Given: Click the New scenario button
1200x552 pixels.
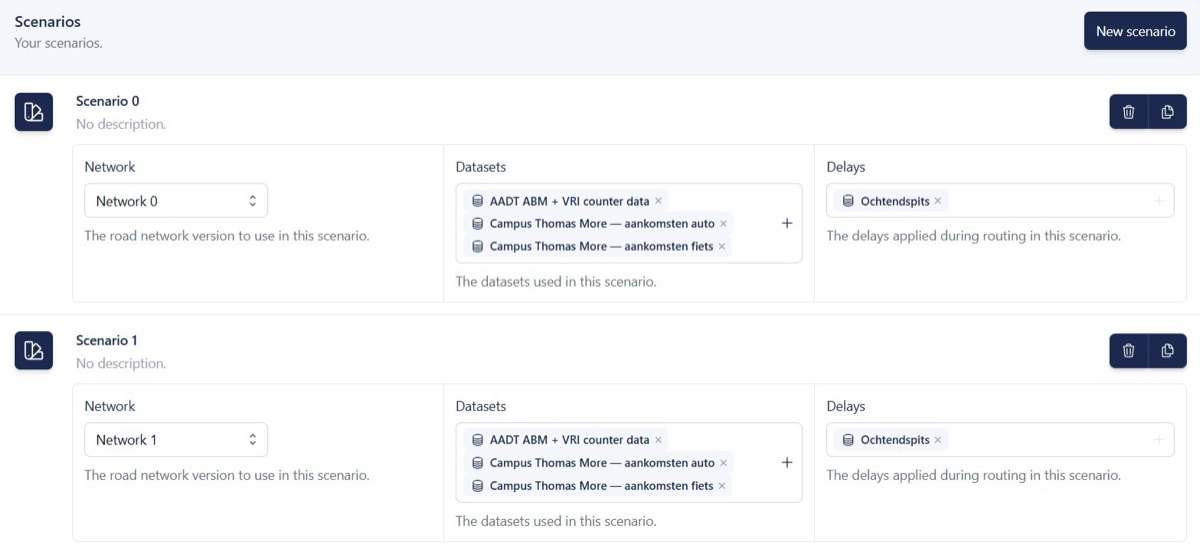Looking at the screenshot, I should [x=1135, y=31].
